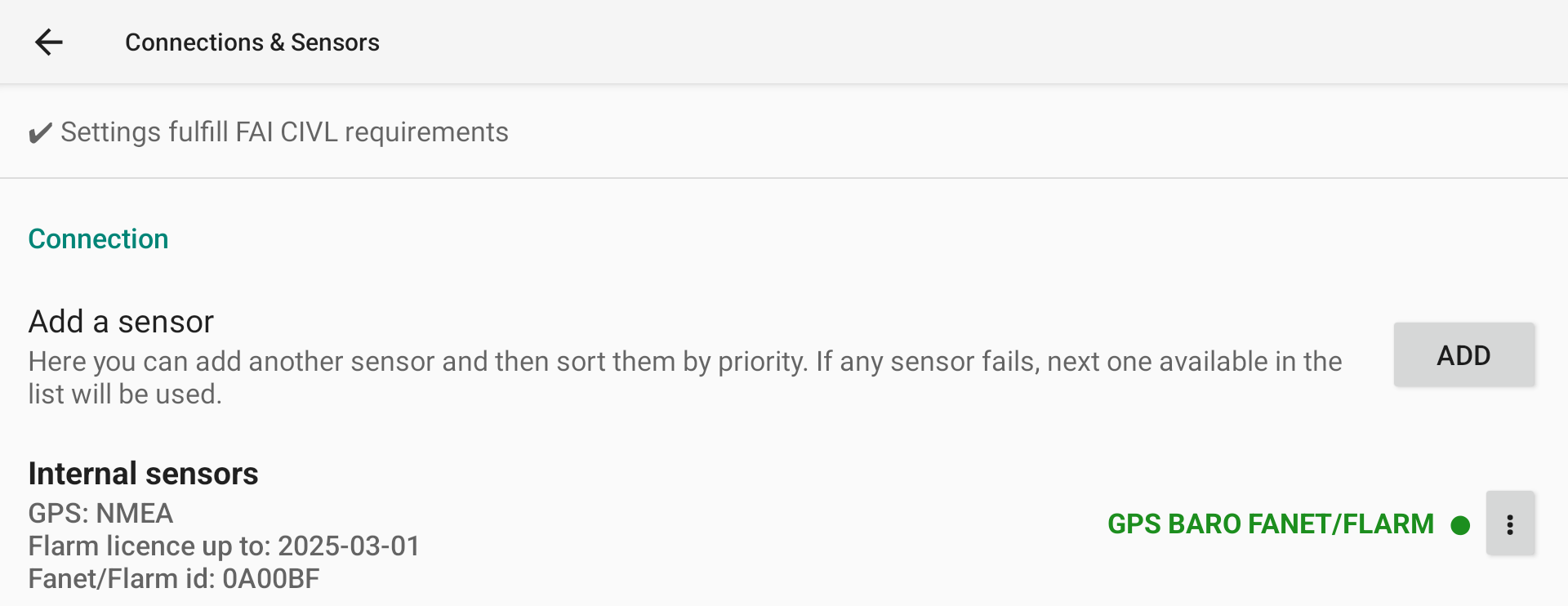This screenshot has width=1568, height=606.
Task: Click the GPS: NMEA line
Action: pos(100,513)
